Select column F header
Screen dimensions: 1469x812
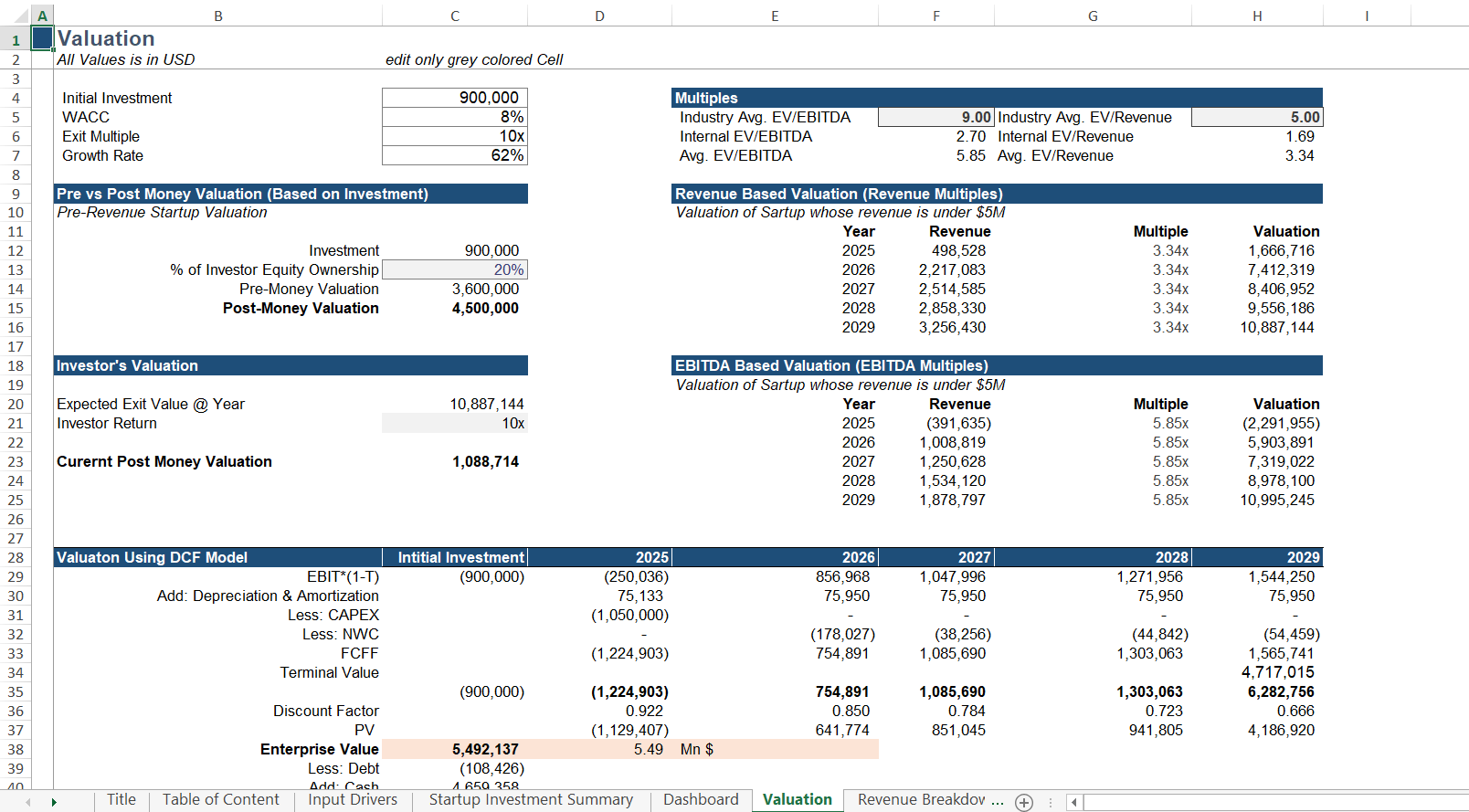(936, 16)
